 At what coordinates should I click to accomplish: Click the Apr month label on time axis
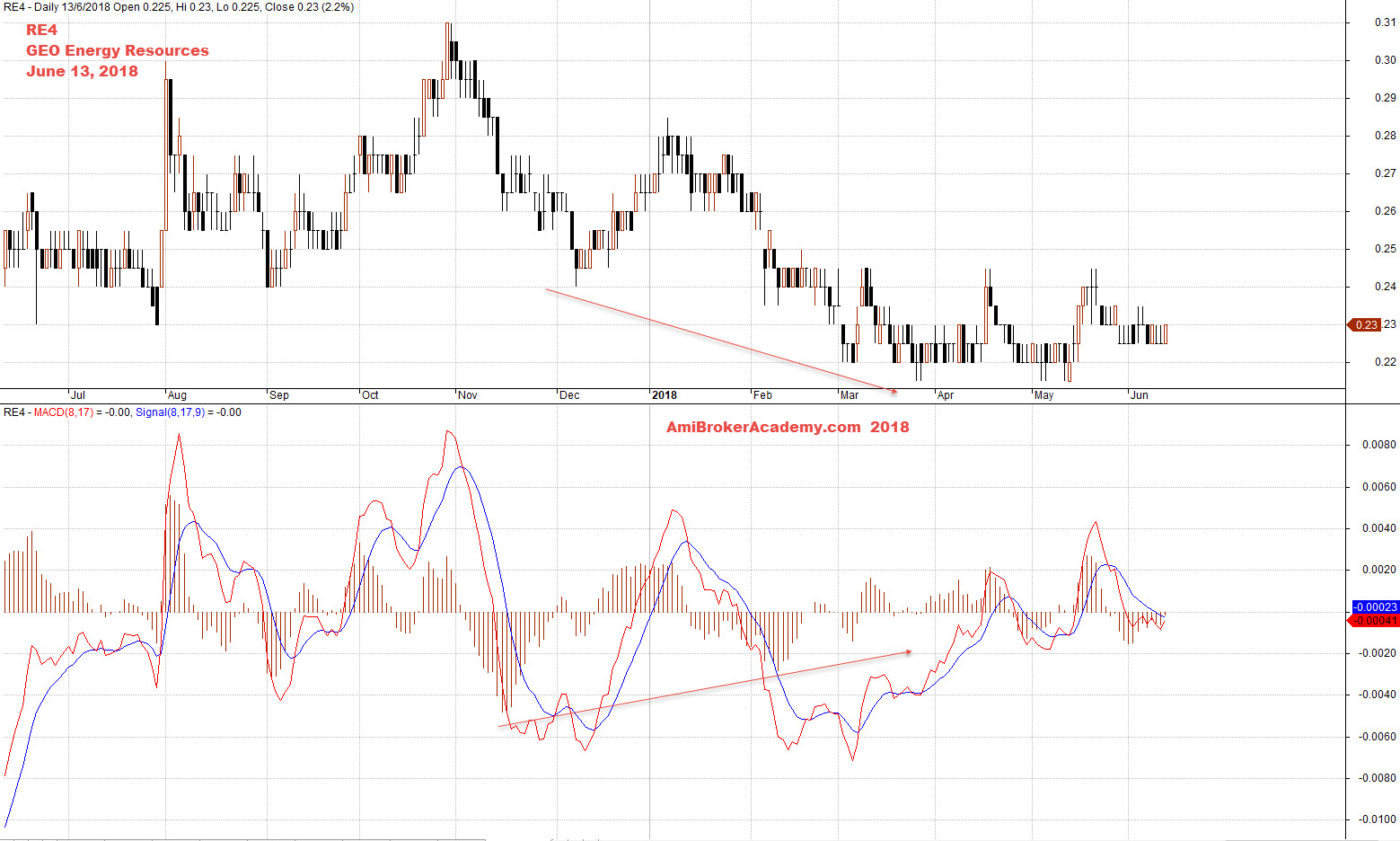[x=944, y=395]
